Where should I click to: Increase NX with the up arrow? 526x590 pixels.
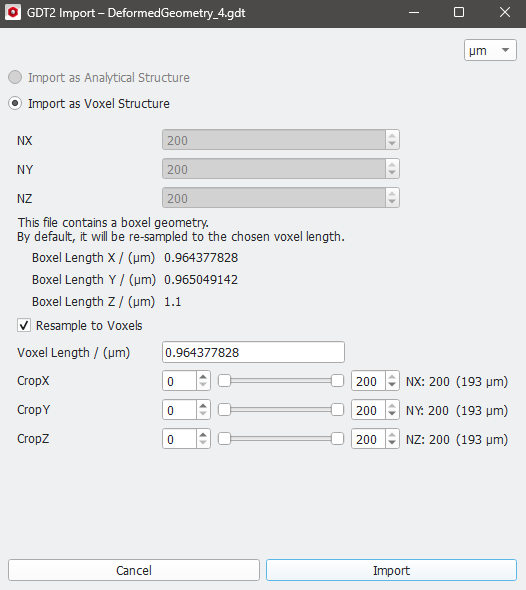pos(392,135)
